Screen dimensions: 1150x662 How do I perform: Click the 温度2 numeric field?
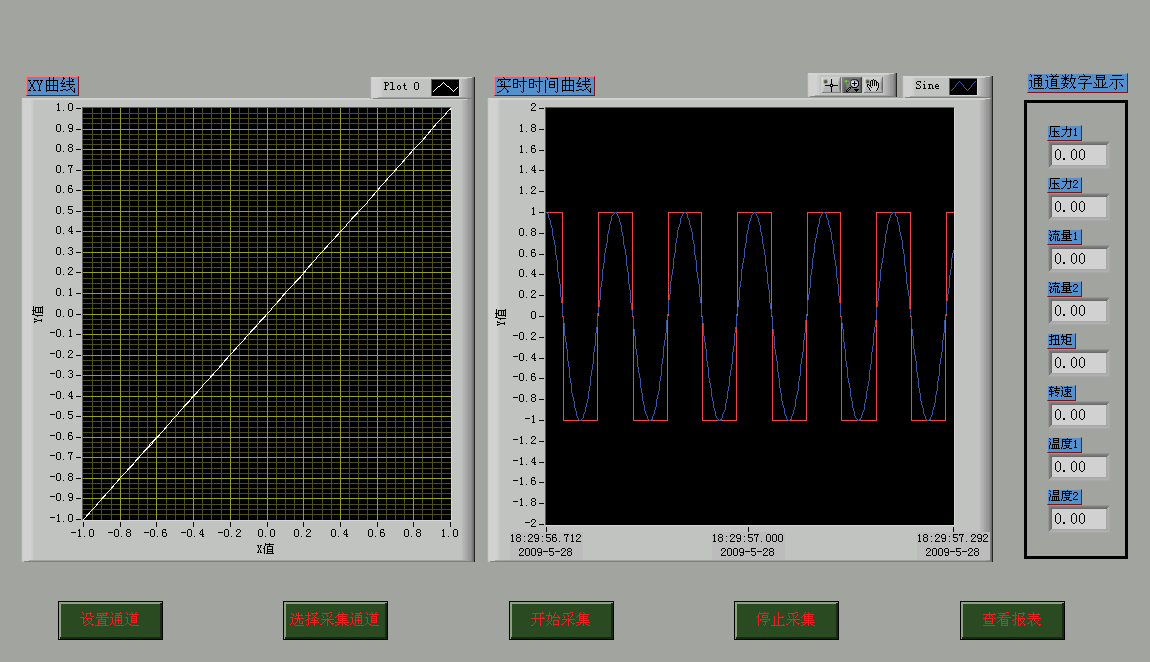[1078, 519]
